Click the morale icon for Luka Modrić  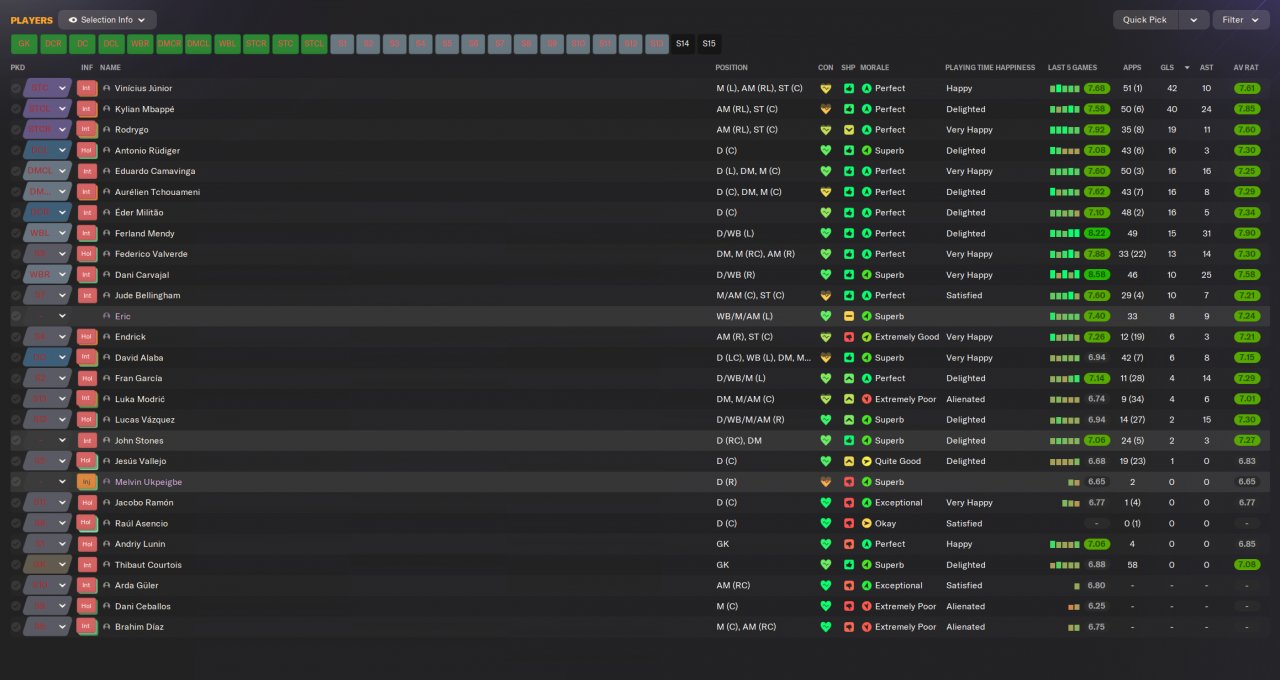[866, 399]
